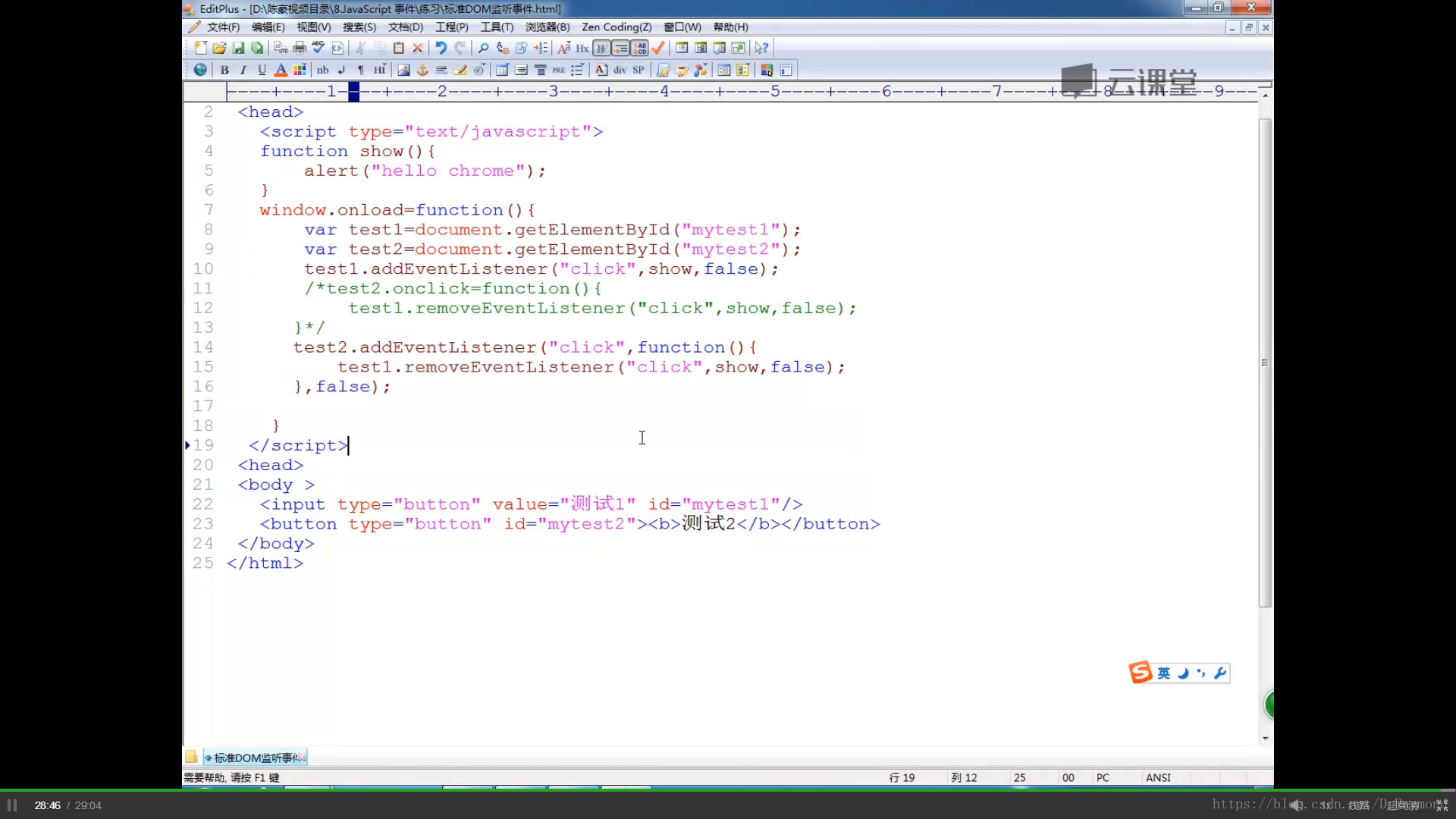Open the 搜索(S) menu
Viewport: 1456px width, 819px height.
[x=359, y=27]
